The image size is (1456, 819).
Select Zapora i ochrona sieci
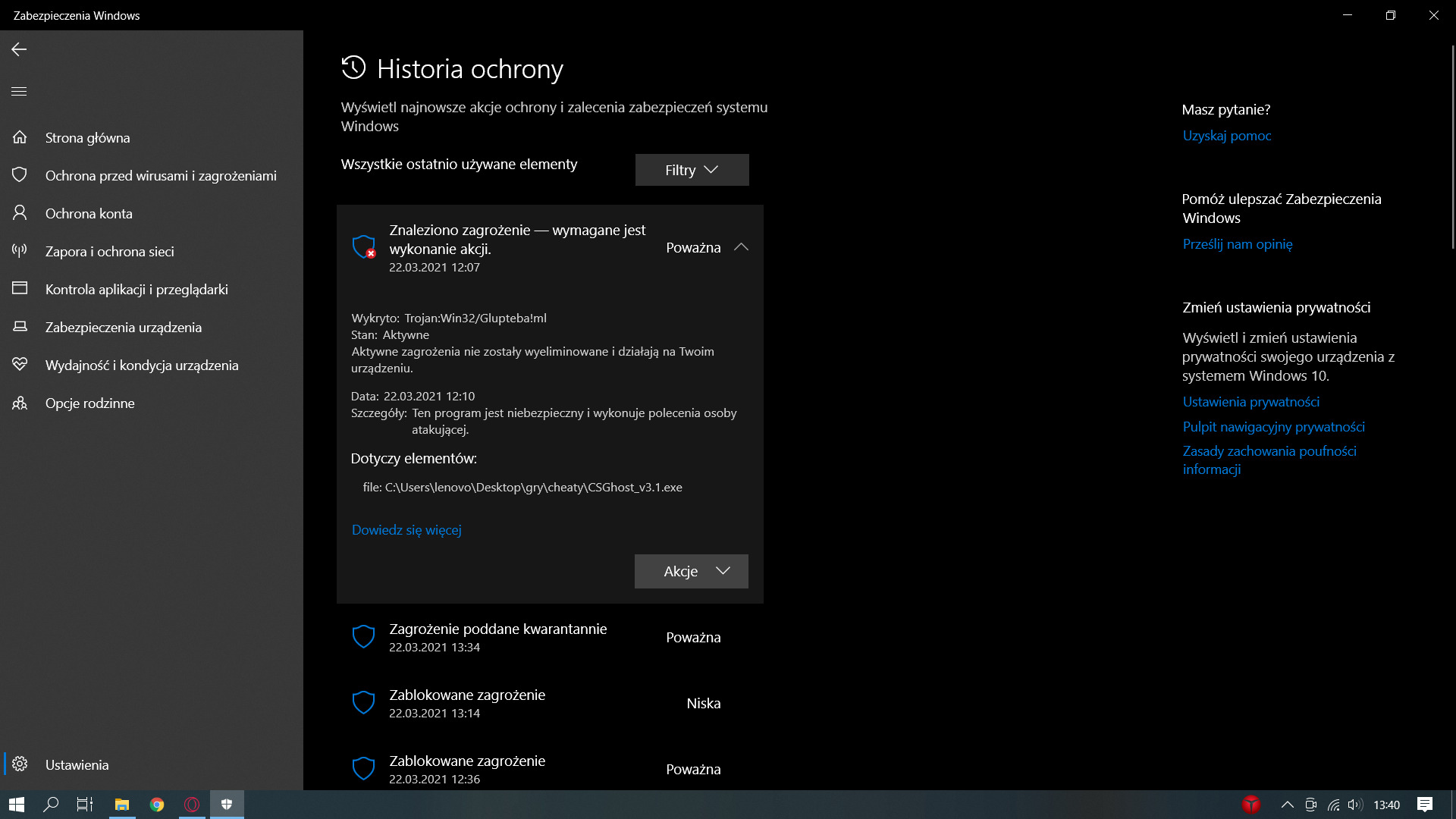tap(152, 251)
